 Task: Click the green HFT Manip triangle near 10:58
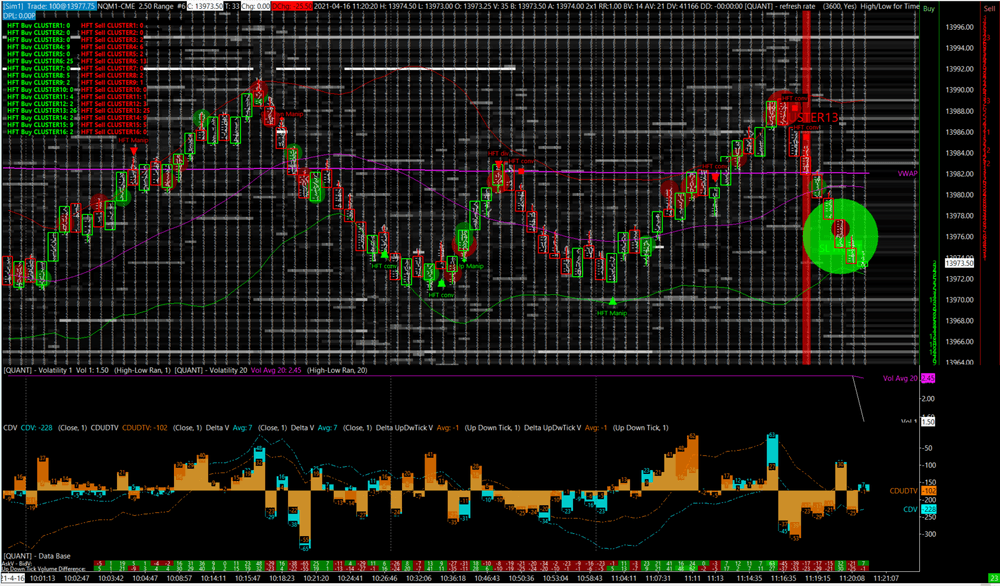click(x=612, y=301)
